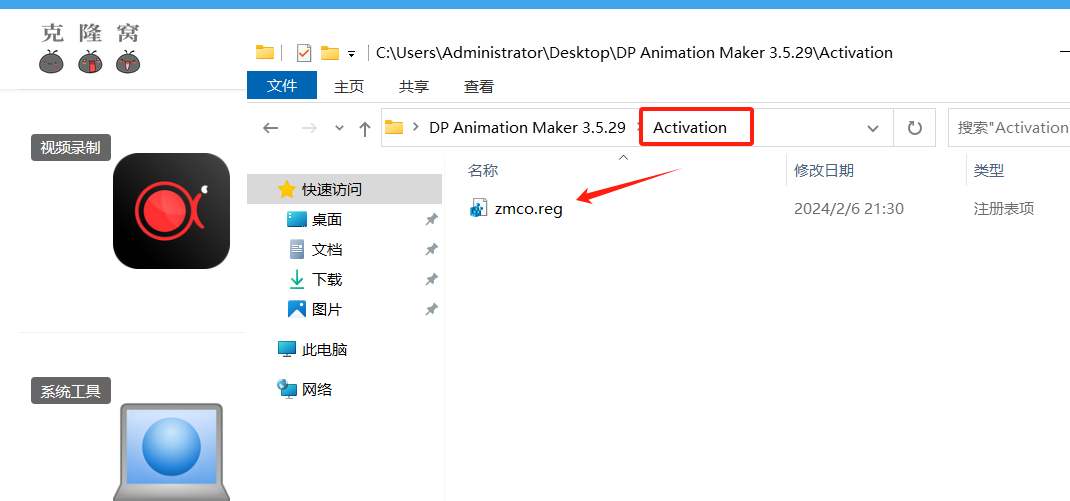Sort by 类型 column header
This screenshot has width=1070, height=501.
(989, 171)
